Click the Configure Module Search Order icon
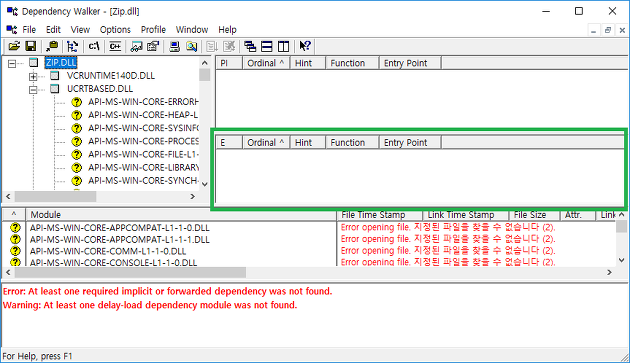 pyautogui.click(x=191, y=47)
